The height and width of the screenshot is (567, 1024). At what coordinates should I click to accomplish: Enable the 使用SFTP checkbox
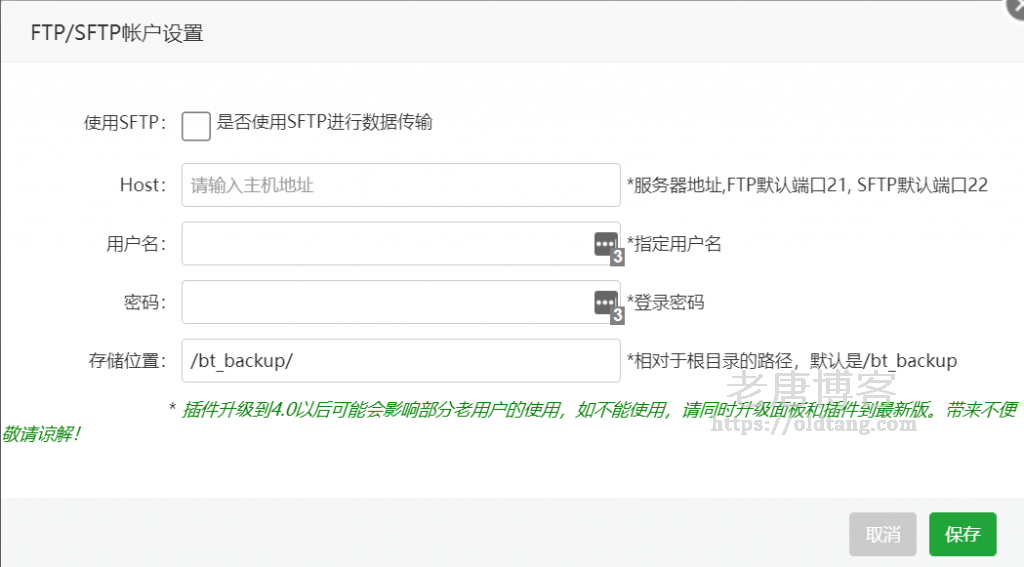point(196,125)
